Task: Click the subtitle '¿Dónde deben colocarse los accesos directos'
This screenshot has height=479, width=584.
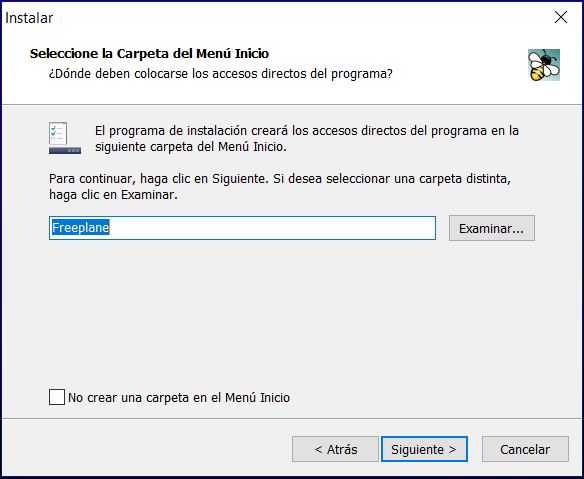Action: click(x=220, y=74)
